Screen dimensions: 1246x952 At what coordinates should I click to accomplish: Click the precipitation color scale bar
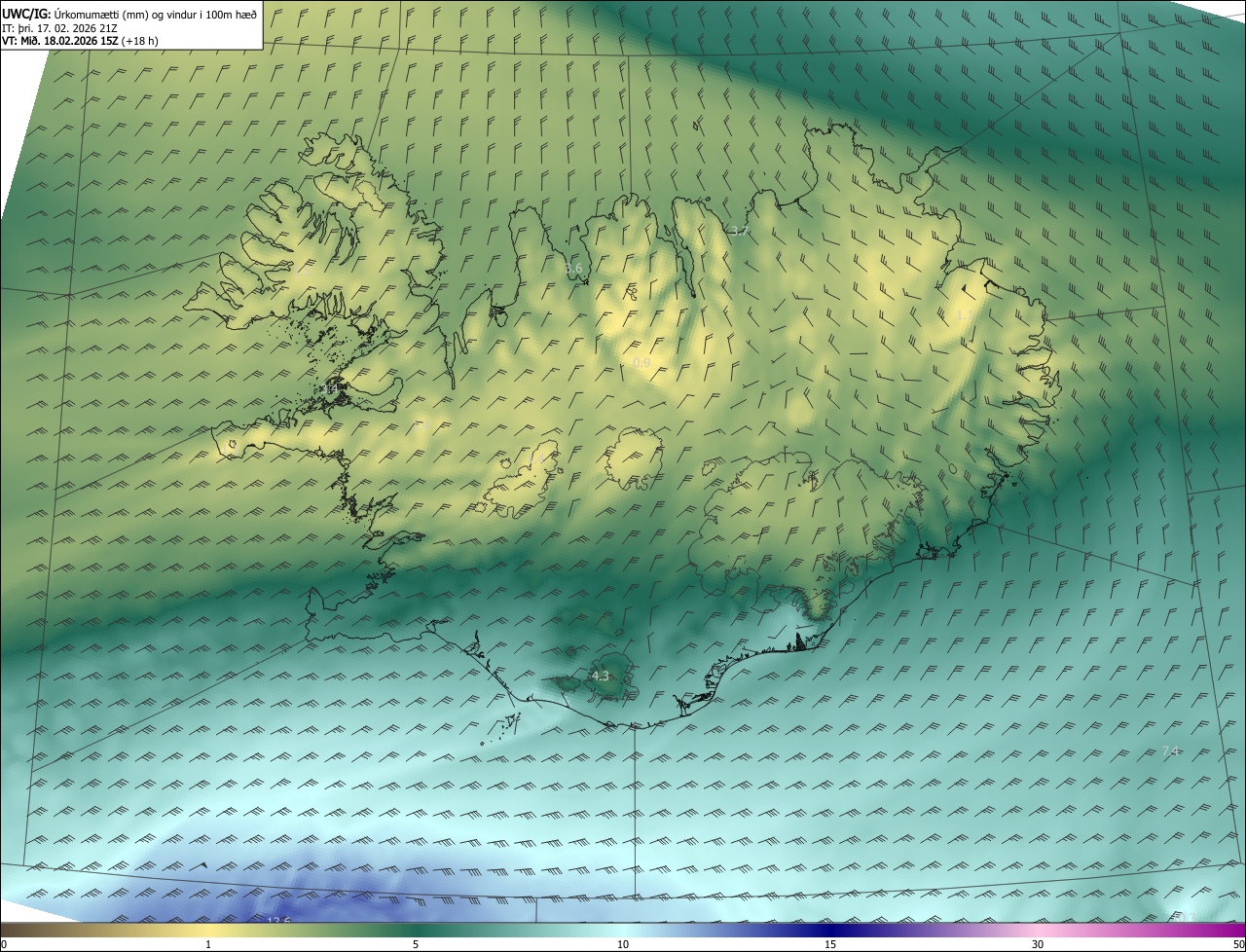(x=623, y=930)
